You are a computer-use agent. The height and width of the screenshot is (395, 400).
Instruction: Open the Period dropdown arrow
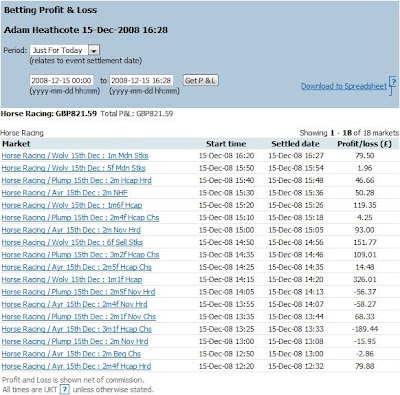tap(94, 51)
